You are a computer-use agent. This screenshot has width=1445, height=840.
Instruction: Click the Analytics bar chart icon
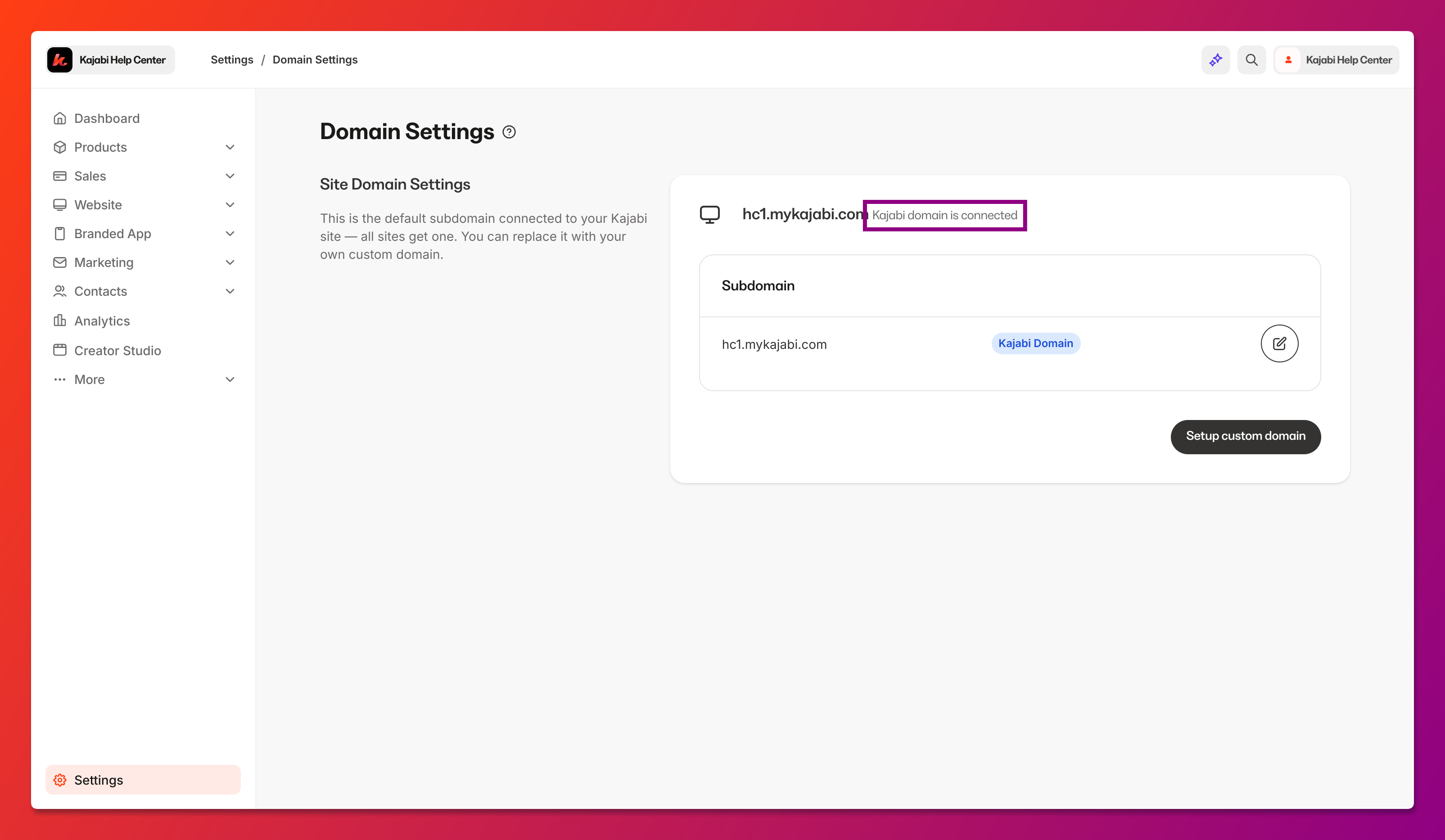coord(59,321)
